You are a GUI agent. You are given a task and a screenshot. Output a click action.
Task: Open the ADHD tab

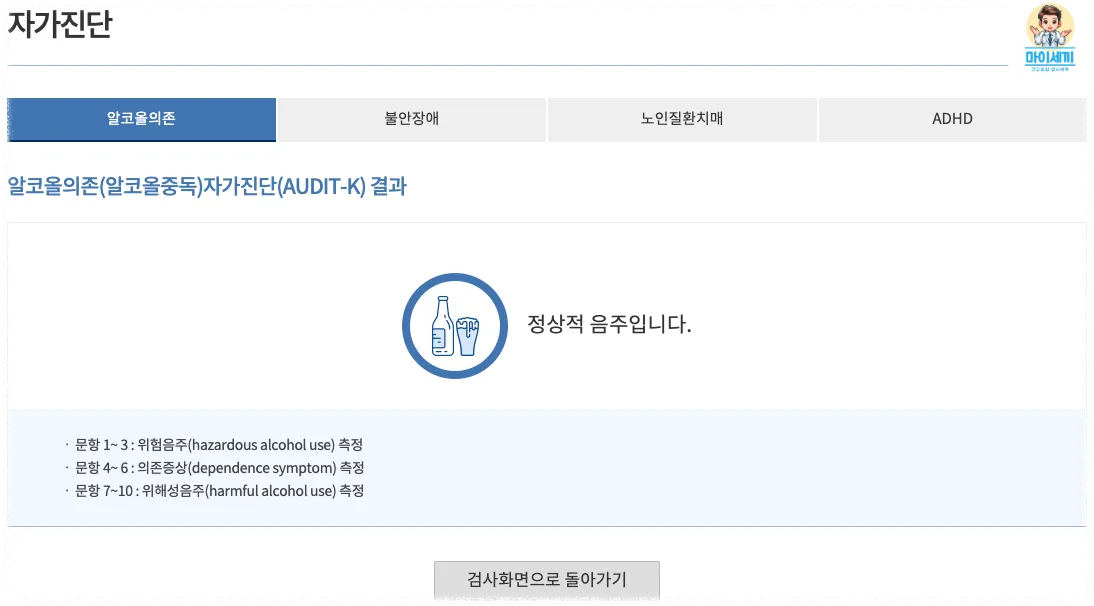pos(952,119)
